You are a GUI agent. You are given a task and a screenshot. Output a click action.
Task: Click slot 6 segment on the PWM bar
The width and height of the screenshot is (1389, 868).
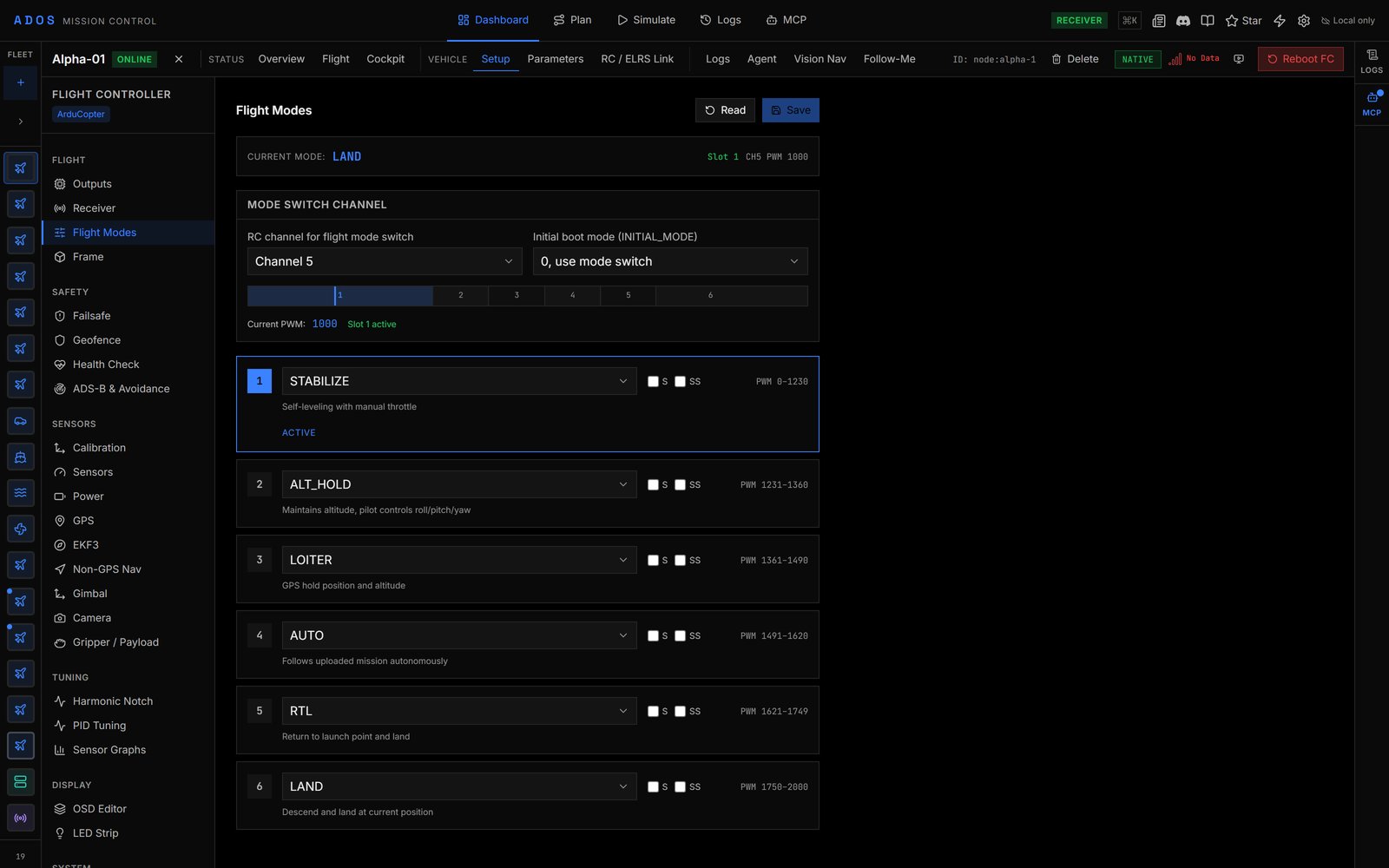[732, 295]
